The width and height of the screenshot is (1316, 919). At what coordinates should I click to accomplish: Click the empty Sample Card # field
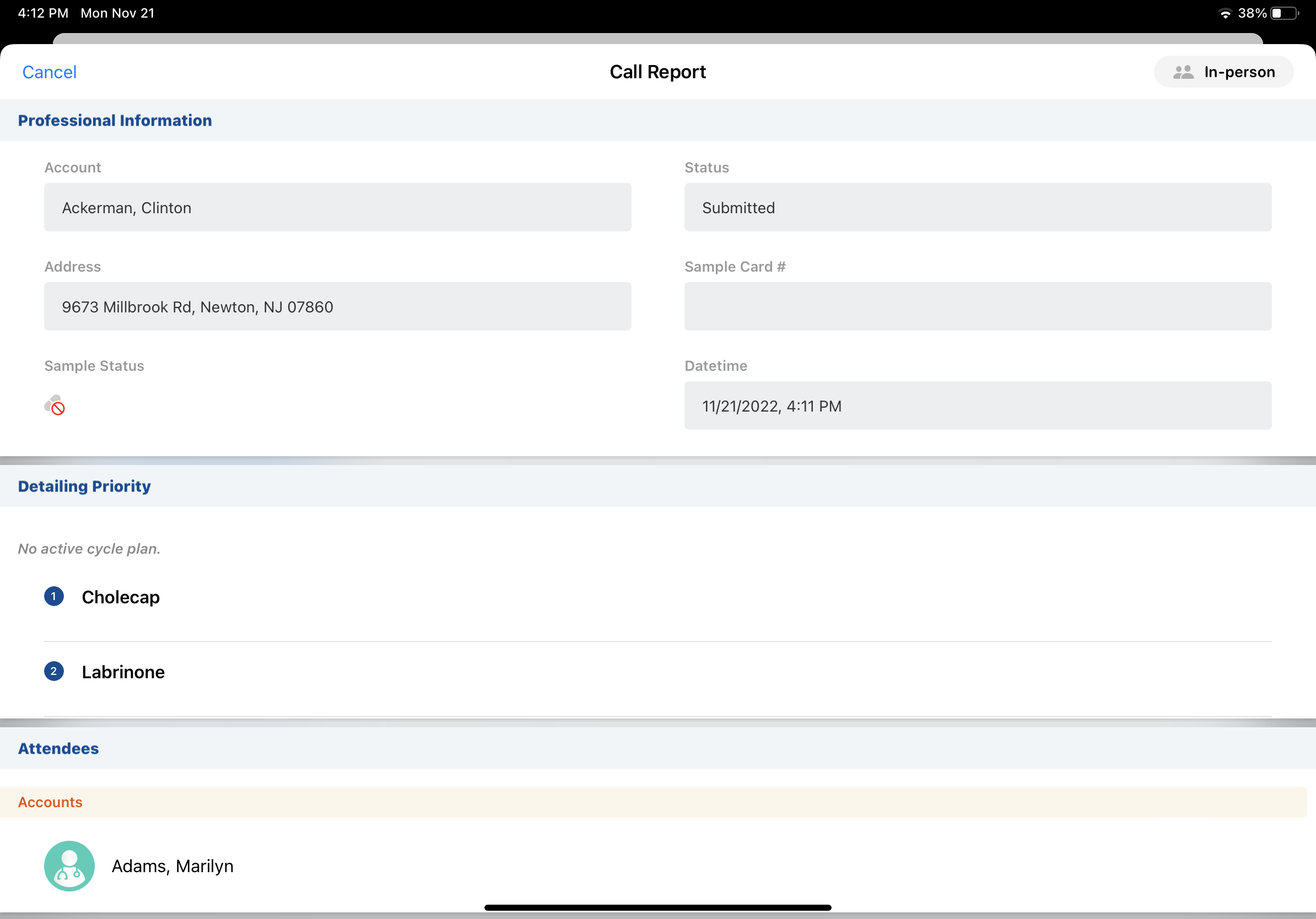tap(977, 306)
